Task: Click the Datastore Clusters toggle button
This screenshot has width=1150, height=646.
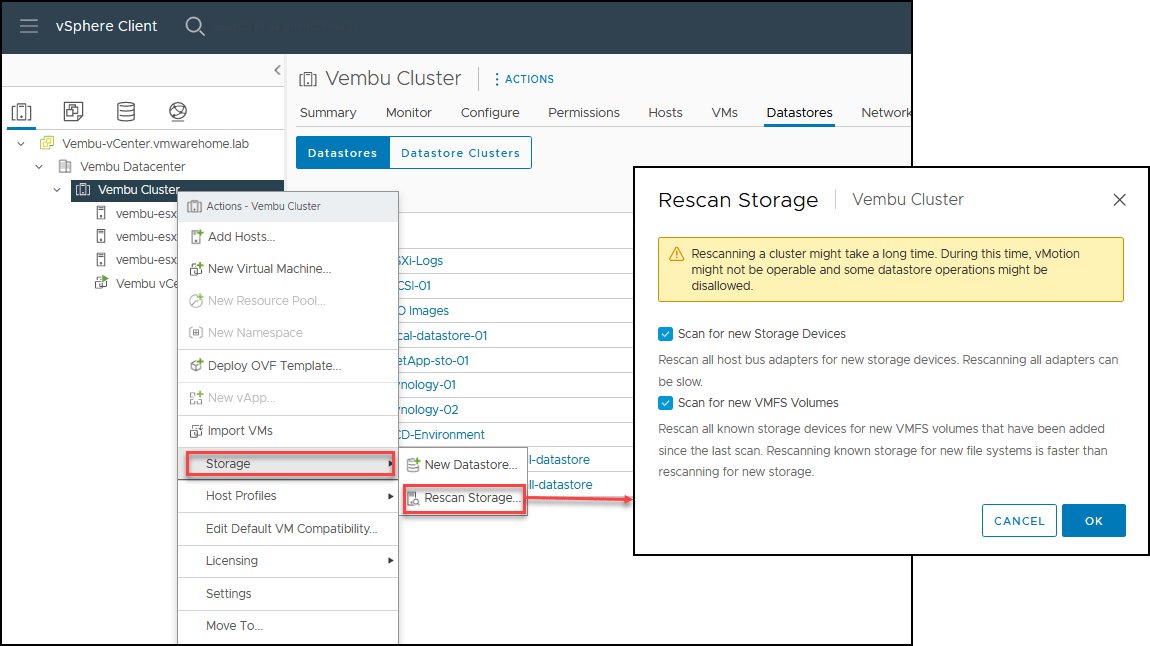Action: pyautogui.click(x=461, y=153)
